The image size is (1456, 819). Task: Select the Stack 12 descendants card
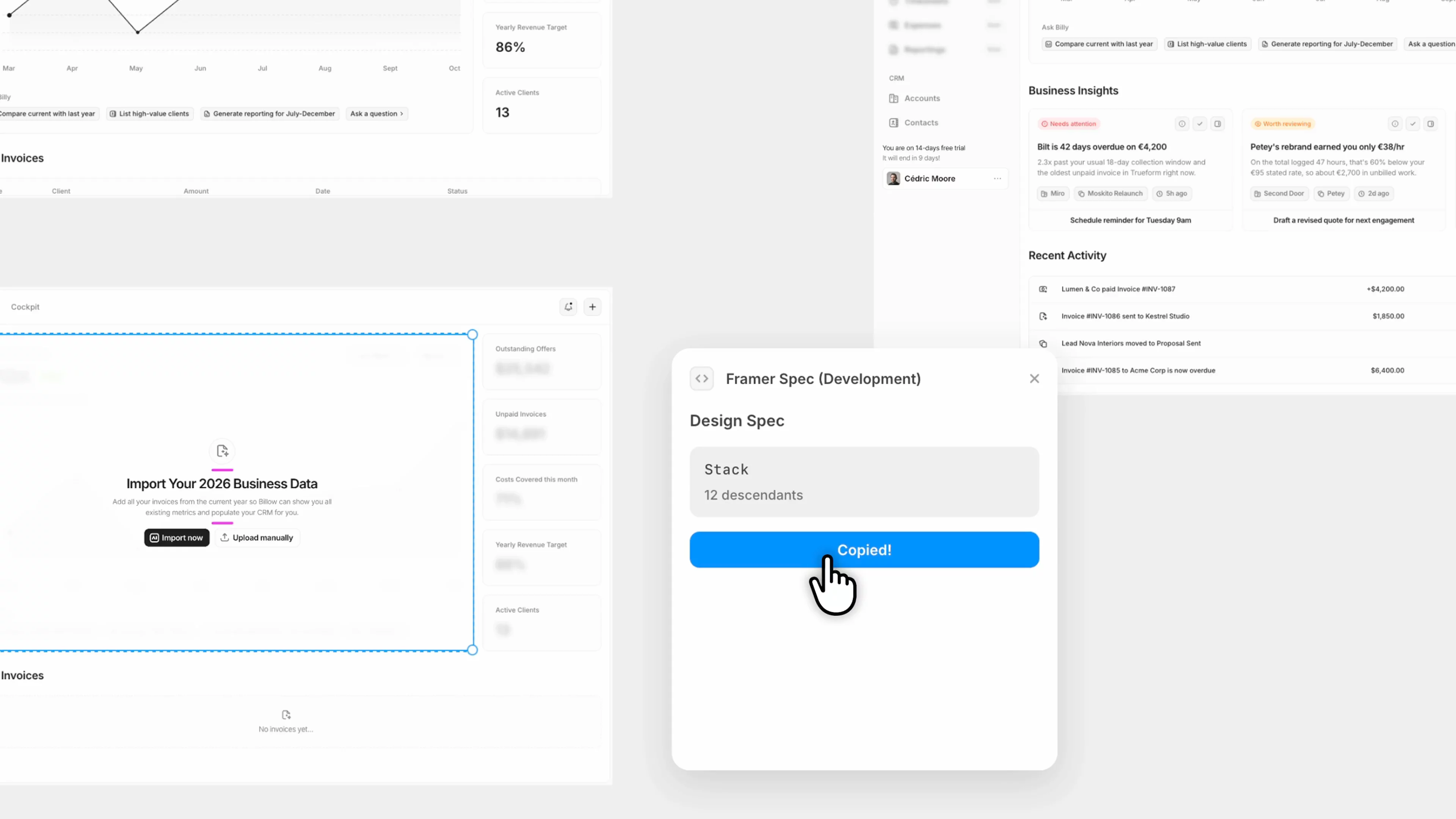tap(864, 482)
